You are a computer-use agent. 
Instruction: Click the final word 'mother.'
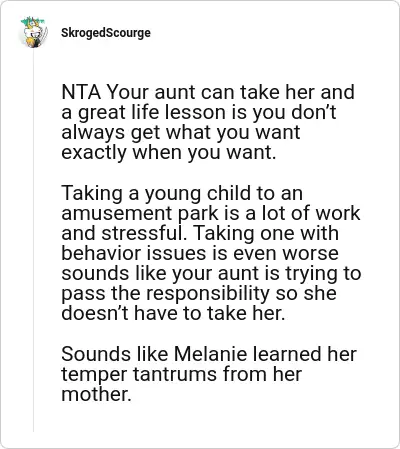tap(96, 394)
